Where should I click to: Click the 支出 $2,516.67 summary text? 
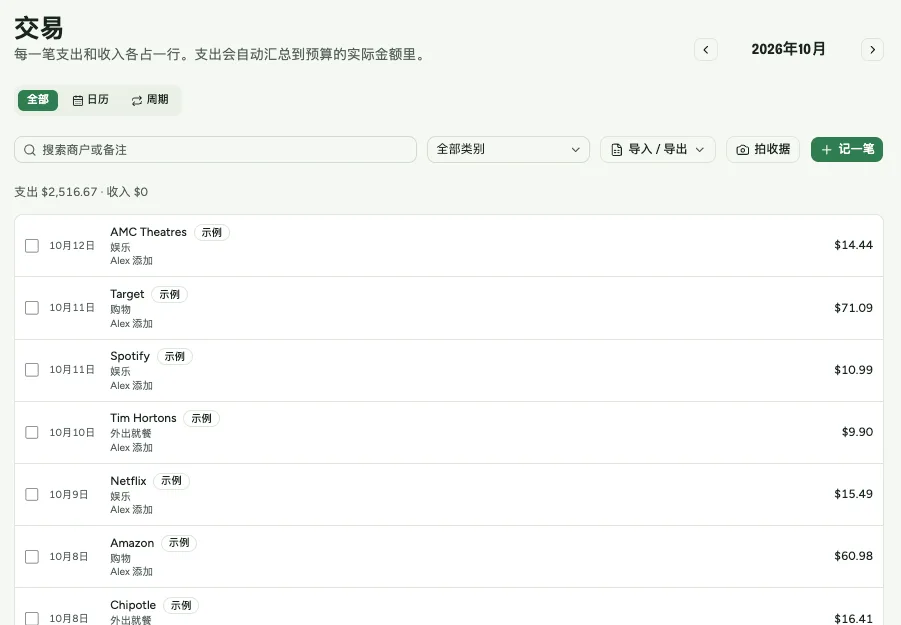point(56,192)
